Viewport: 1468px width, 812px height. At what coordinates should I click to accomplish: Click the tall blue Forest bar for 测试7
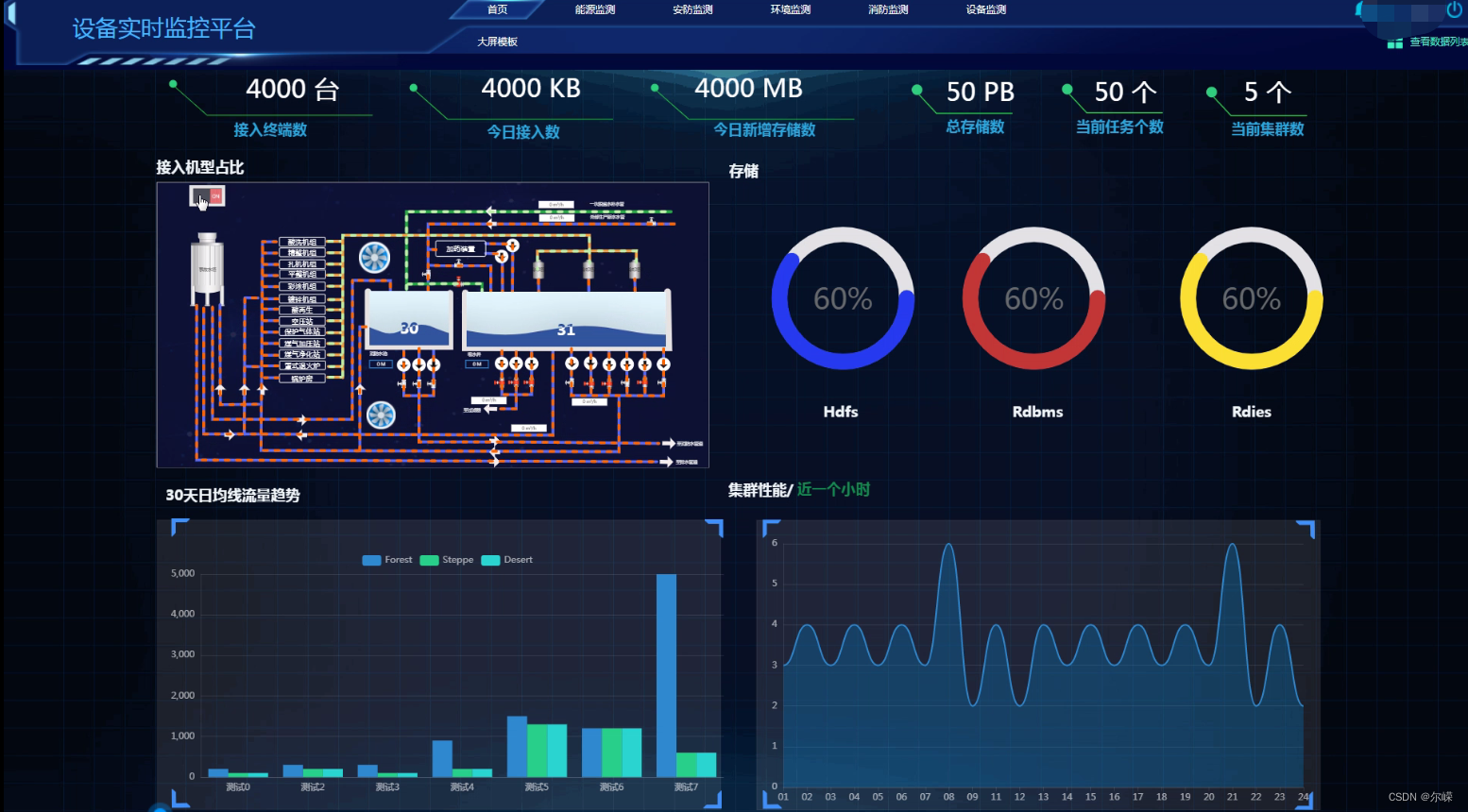point(666,675)
